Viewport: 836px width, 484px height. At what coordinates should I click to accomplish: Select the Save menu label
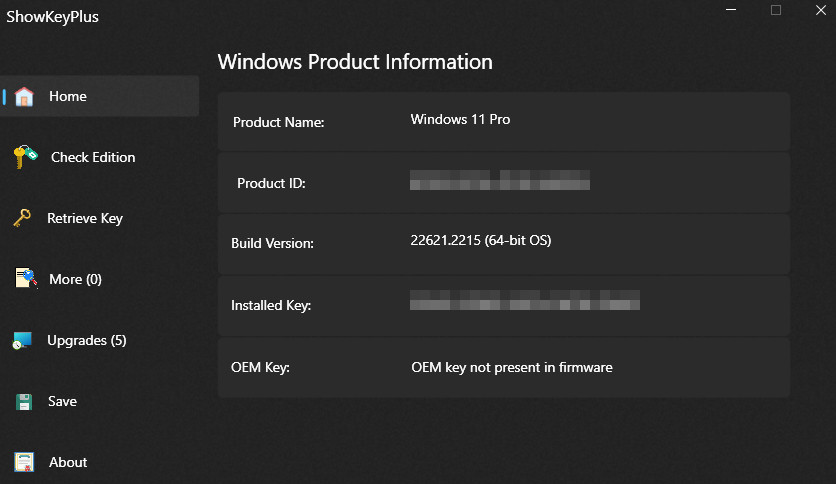point(62,401)
